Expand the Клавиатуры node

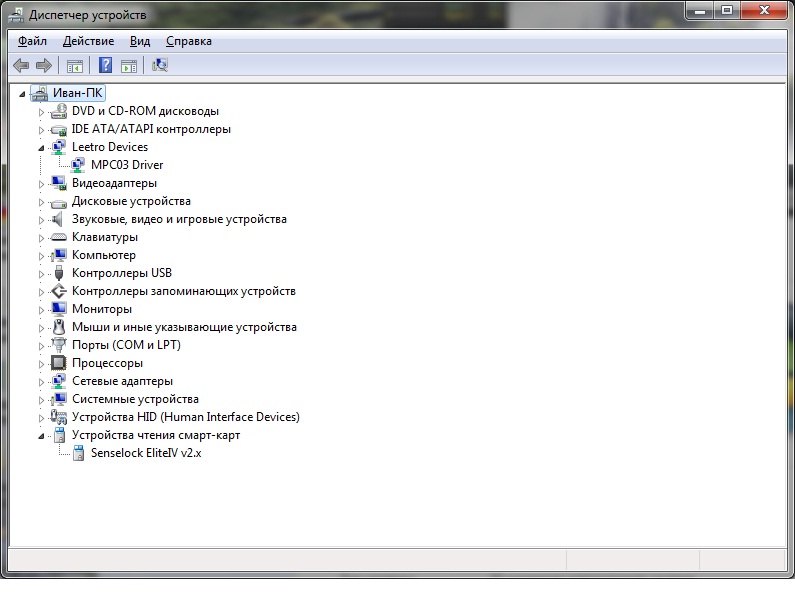(42, 238)
